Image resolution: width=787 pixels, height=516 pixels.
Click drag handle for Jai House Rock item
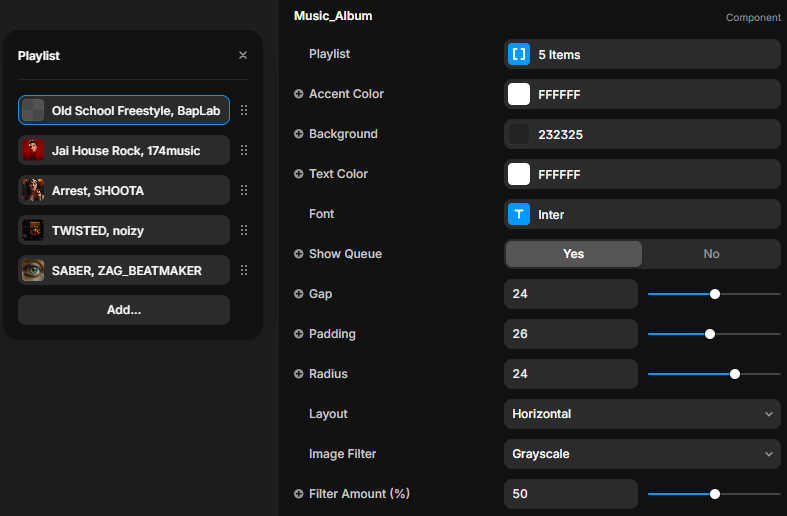(x=244, y=150)
